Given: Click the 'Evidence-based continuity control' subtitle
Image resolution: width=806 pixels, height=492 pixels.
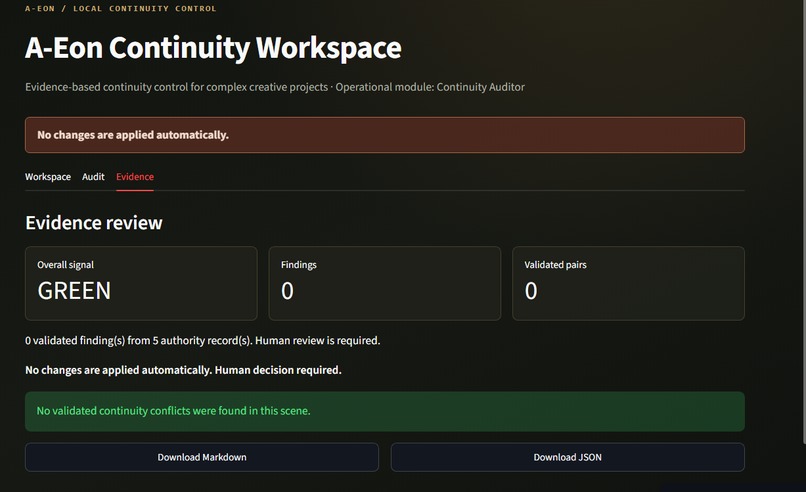Looking at the screenshot, I should pyautogui.click(x=275, y=87).
